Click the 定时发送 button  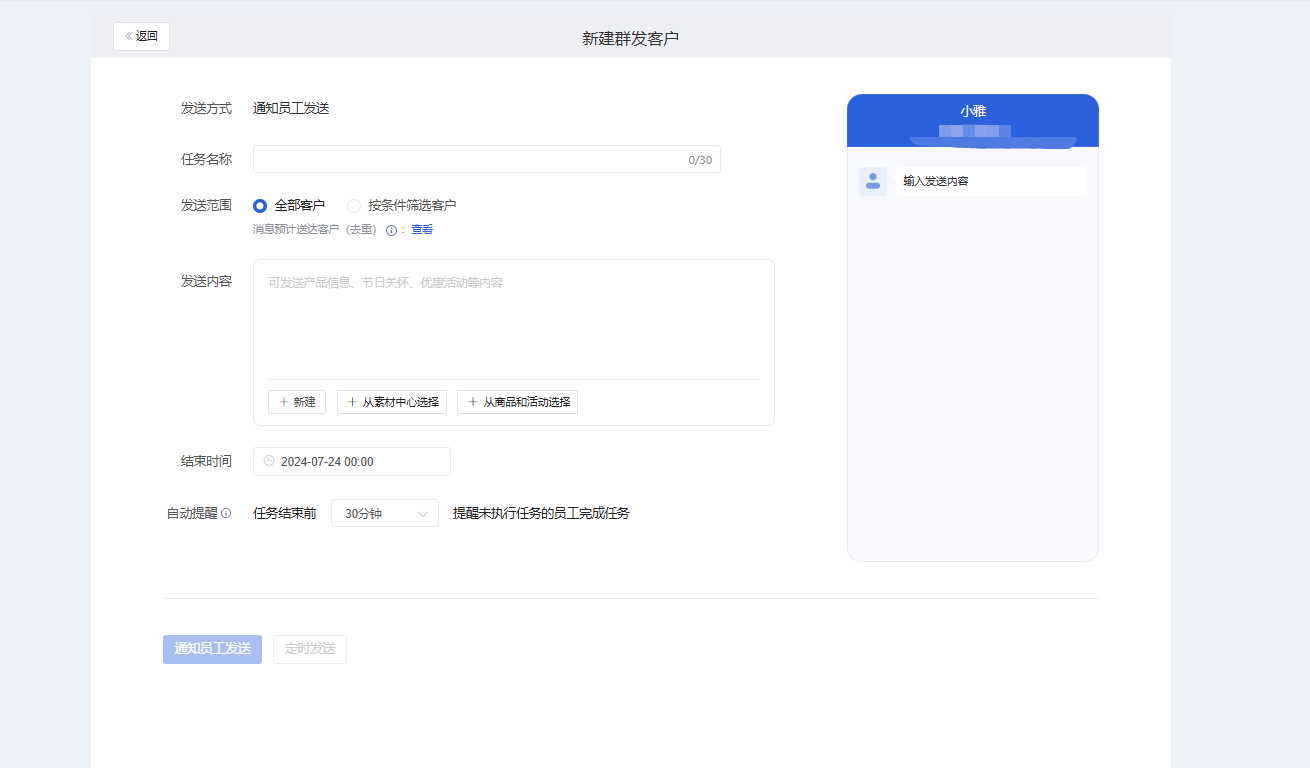[x=310, y=649]
